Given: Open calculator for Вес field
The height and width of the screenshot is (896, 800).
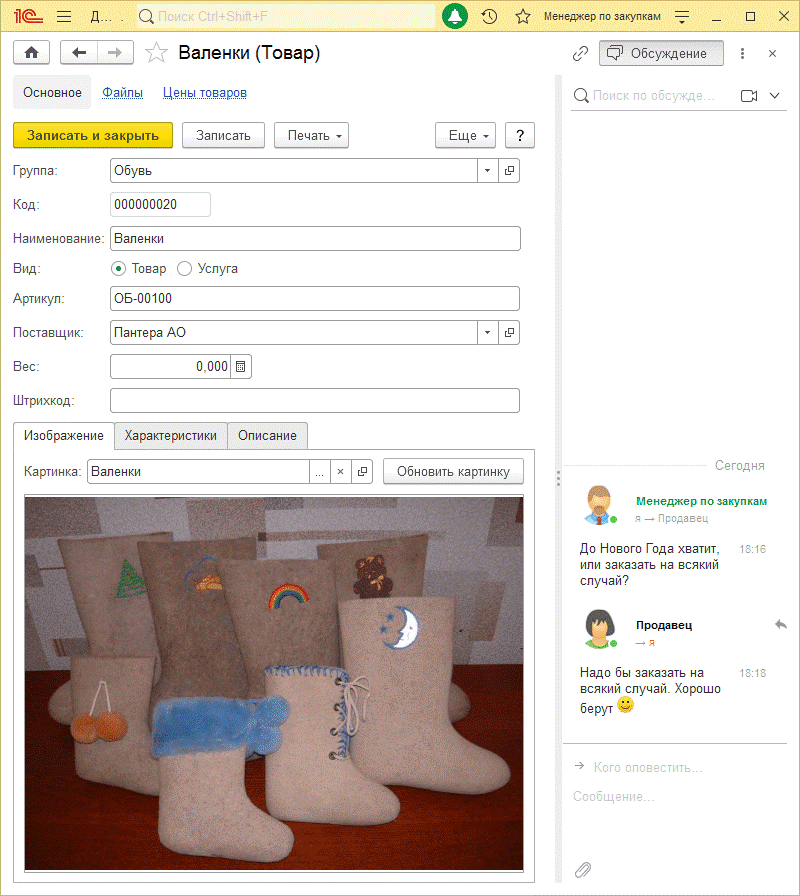Looking at the screenshot, I should click(241, 367).
